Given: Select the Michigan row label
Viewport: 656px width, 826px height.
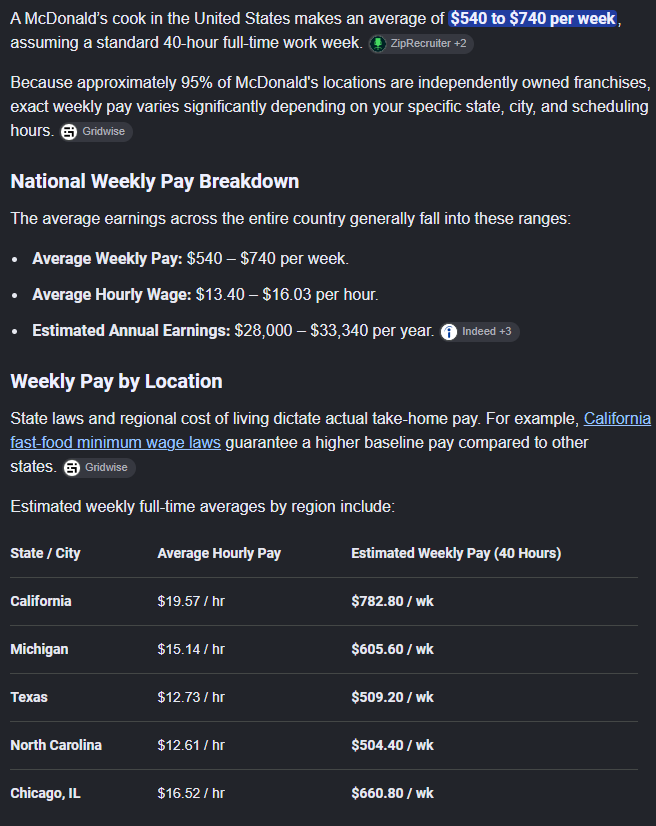Looking at the screenshot, I should click(x=40, y=650).
